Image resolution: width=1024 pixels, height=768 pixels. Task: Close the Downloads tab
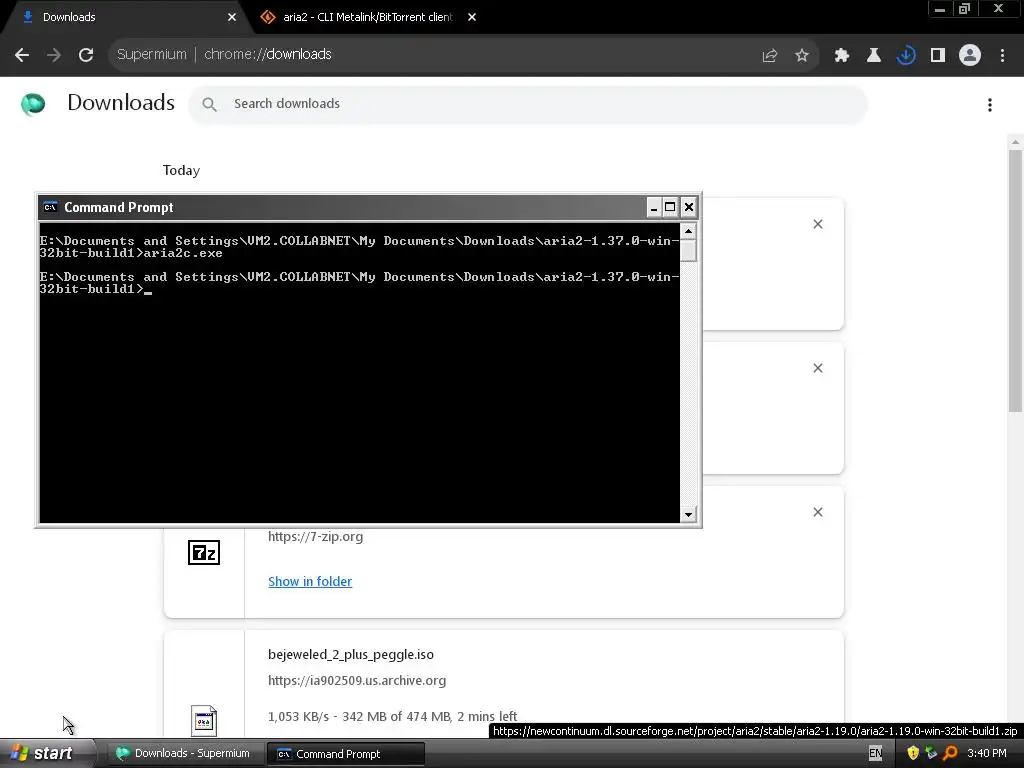pos(232,17)
